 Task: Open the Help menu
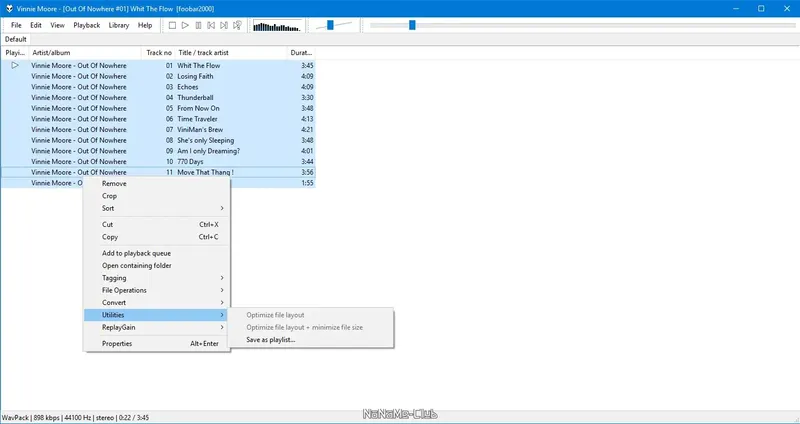click(x=145, y=25)
